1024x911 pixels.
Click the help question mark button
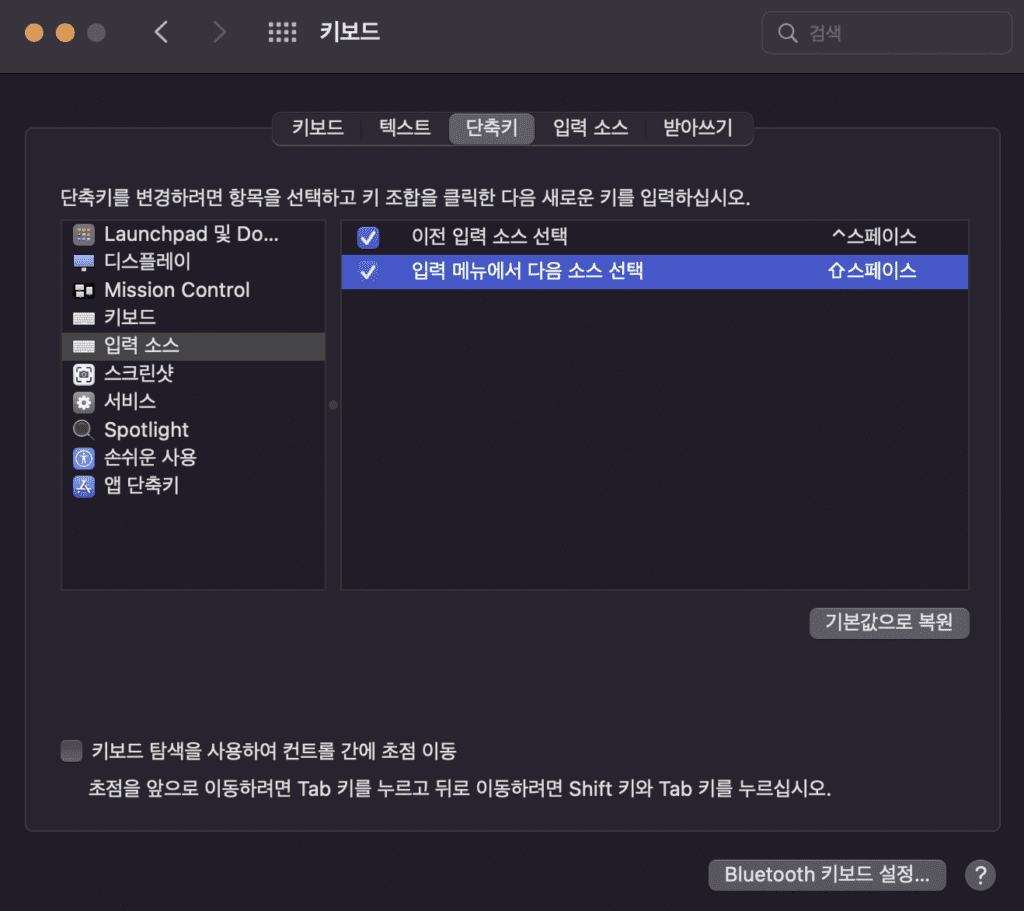tap(980, 874)
